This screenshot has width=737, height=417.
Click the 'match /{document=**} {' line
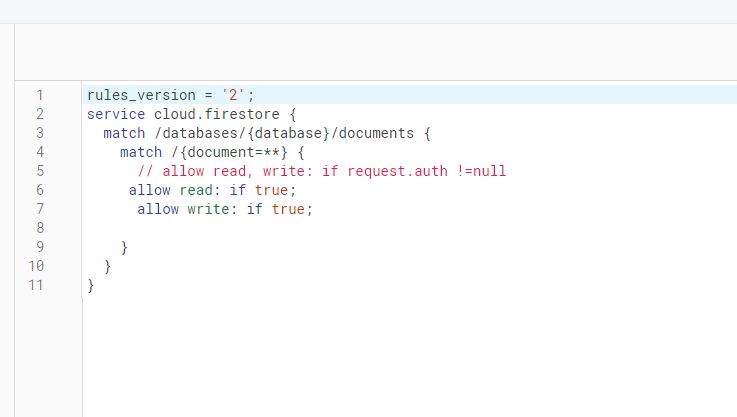coord(212,152)
